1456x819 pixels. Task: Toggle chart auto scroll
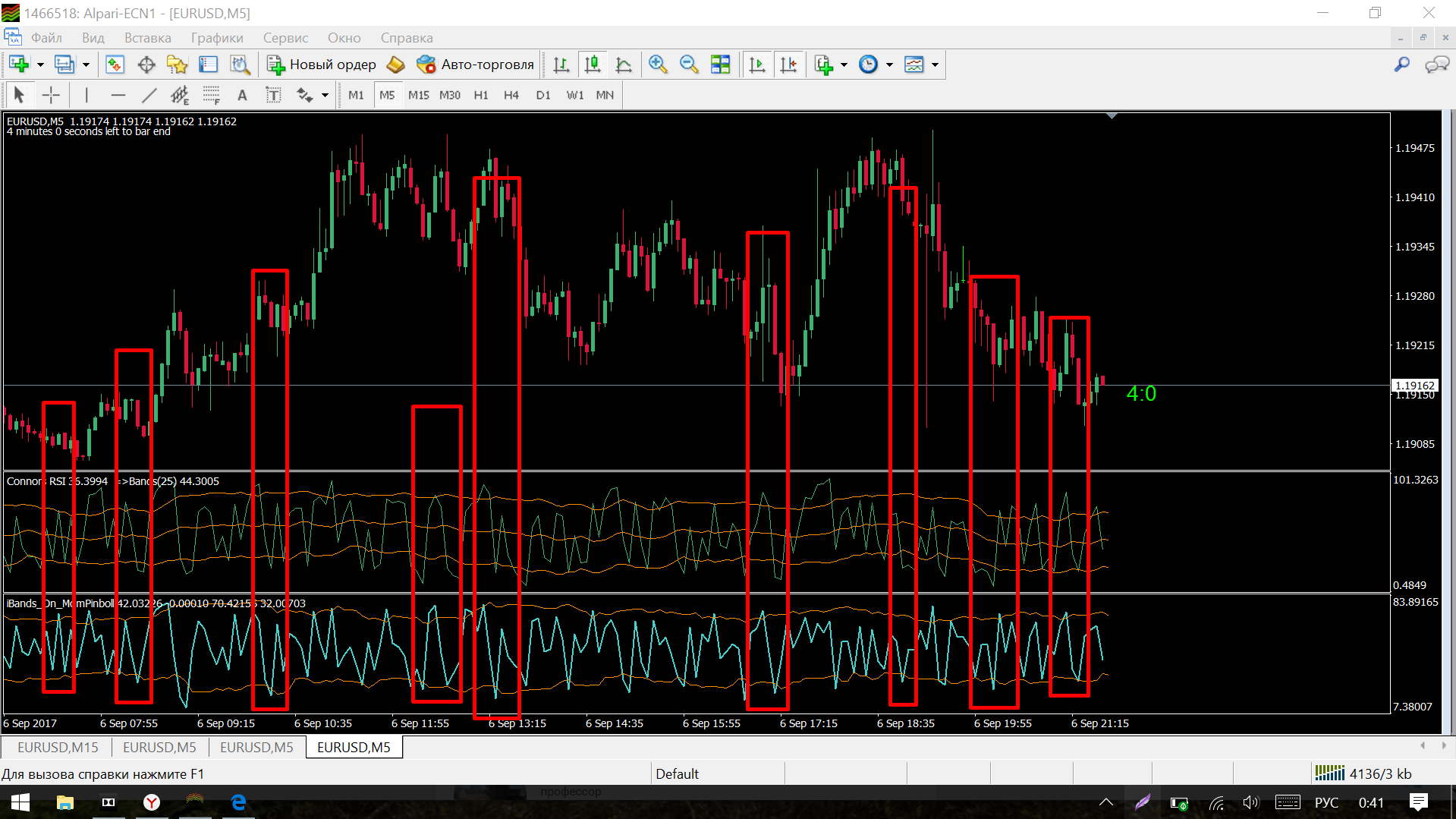pyautogui.click(x=757, y=65)
